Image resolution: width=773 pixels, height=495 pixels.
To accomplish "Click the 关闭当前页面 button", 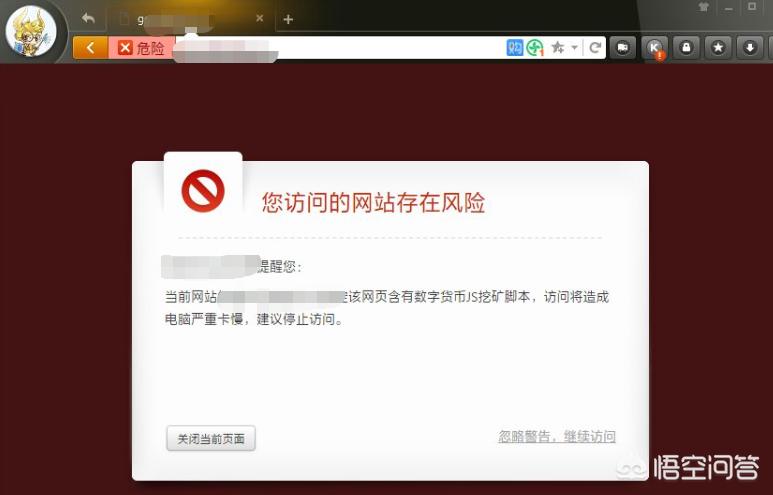I will [x=211, y=438].
